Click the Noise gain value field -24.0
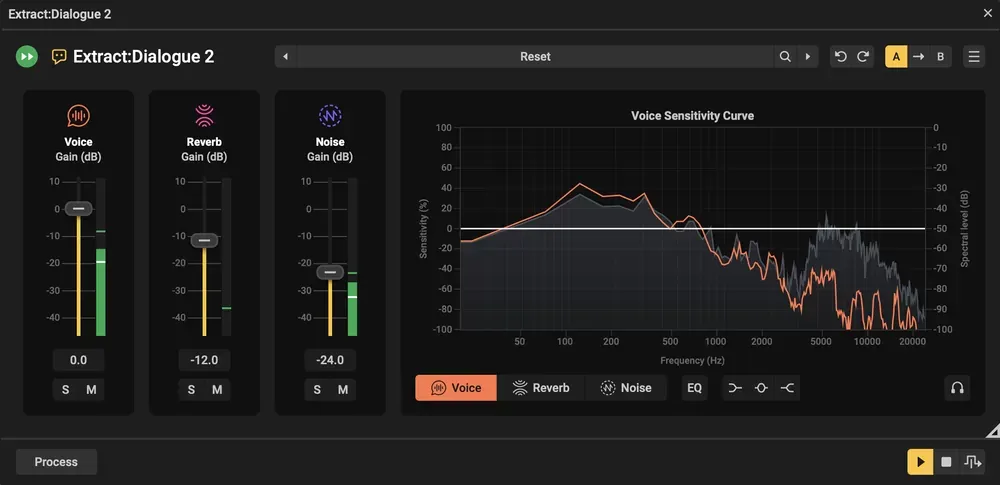This screenshot has height=485, width=1000. coord(330,360)
